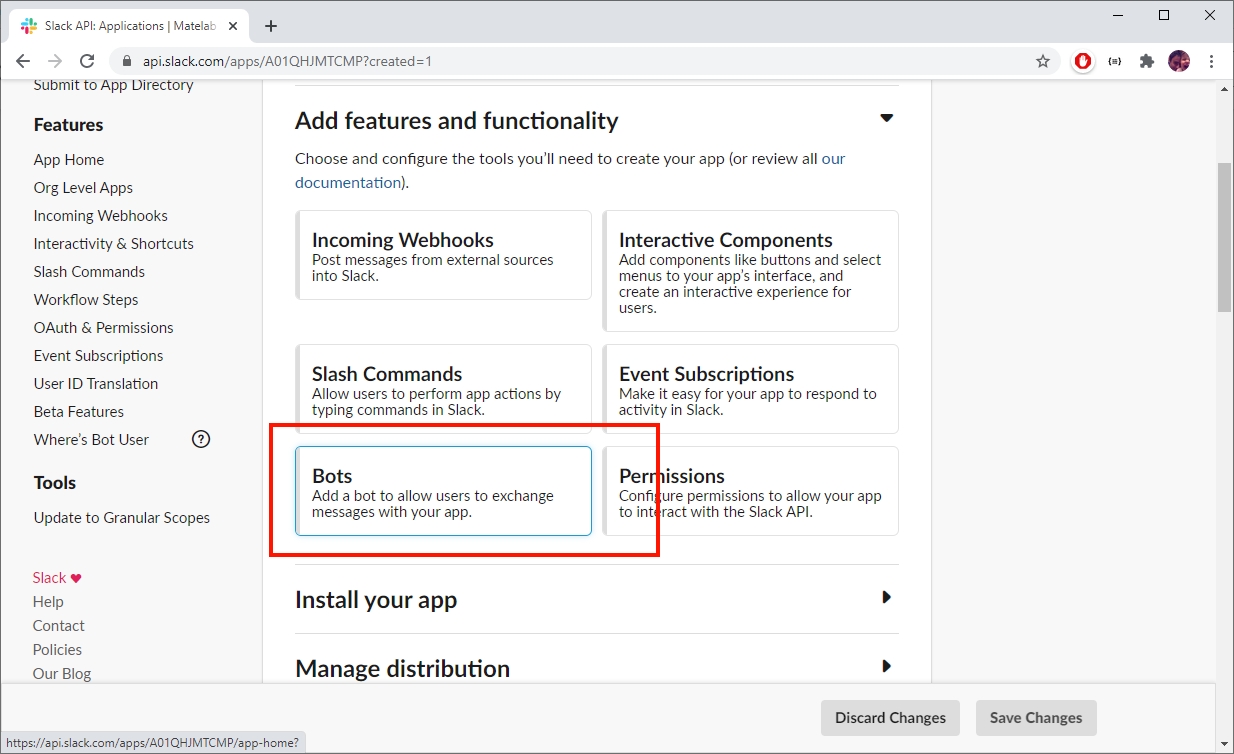Expand the Install your app section
This screenshot has width=1234, height=754.
(886, 598)
